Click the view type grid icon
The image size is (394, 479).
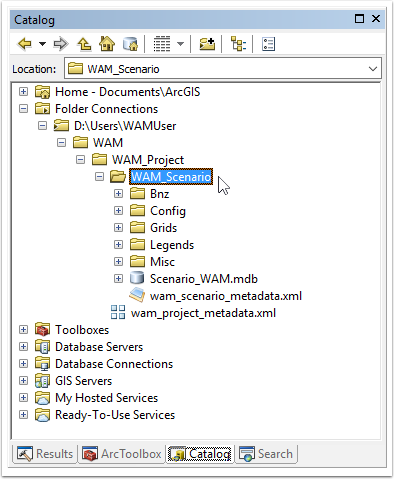[x=162, y=44]
